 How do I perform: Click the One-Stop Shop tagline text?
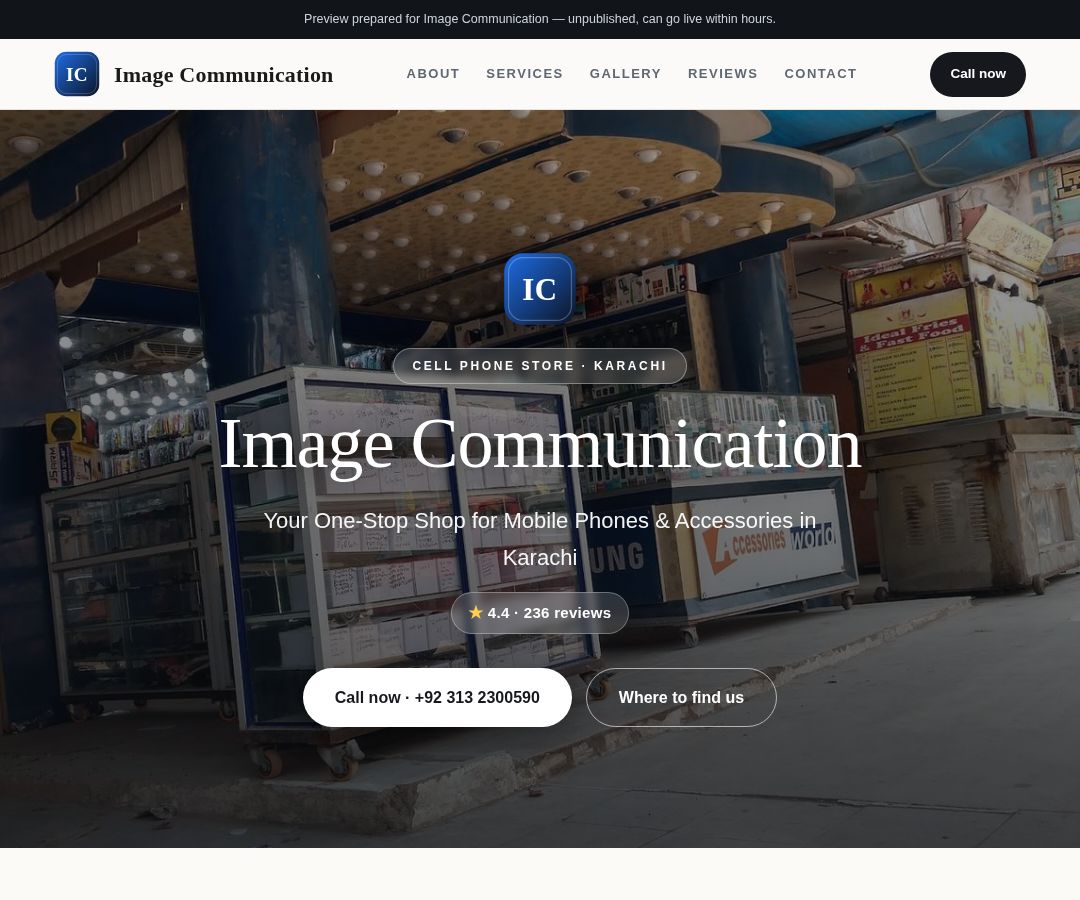coord(539,538)
